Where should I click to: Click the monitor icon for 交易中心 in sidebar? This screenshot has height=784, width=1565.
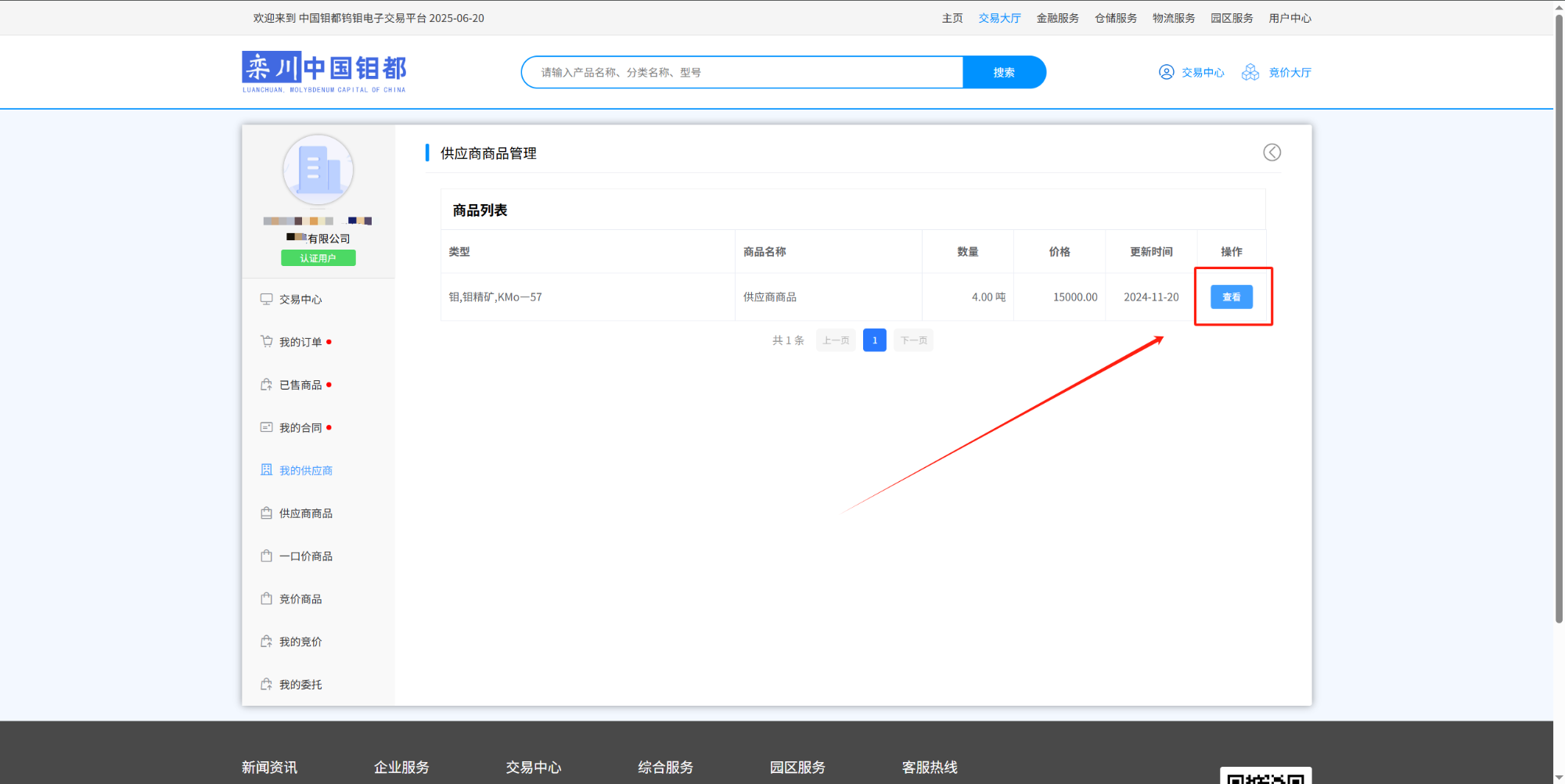266,299
